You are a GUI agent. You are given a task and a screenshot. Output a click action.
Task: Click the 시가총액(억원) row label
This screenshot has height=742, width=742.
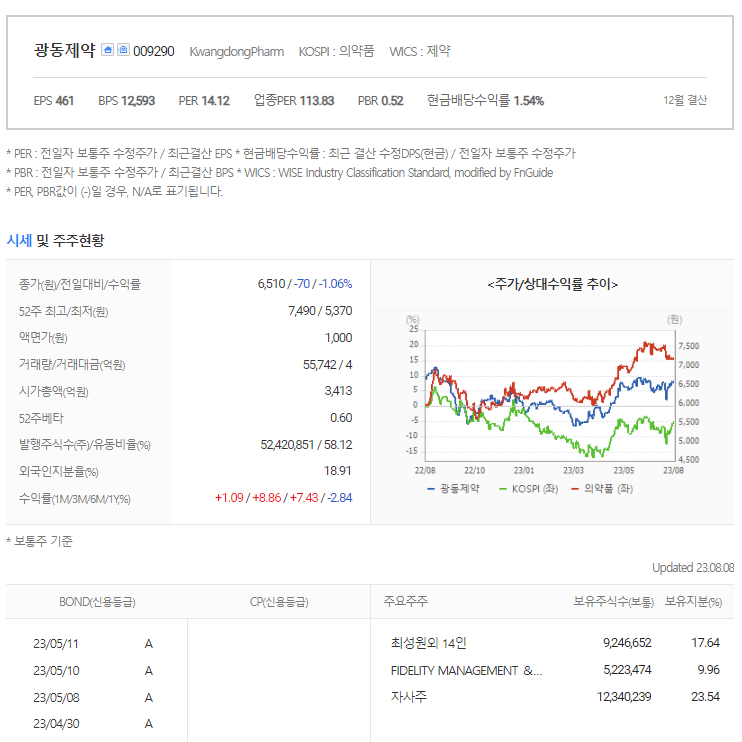tap(53, 391)
